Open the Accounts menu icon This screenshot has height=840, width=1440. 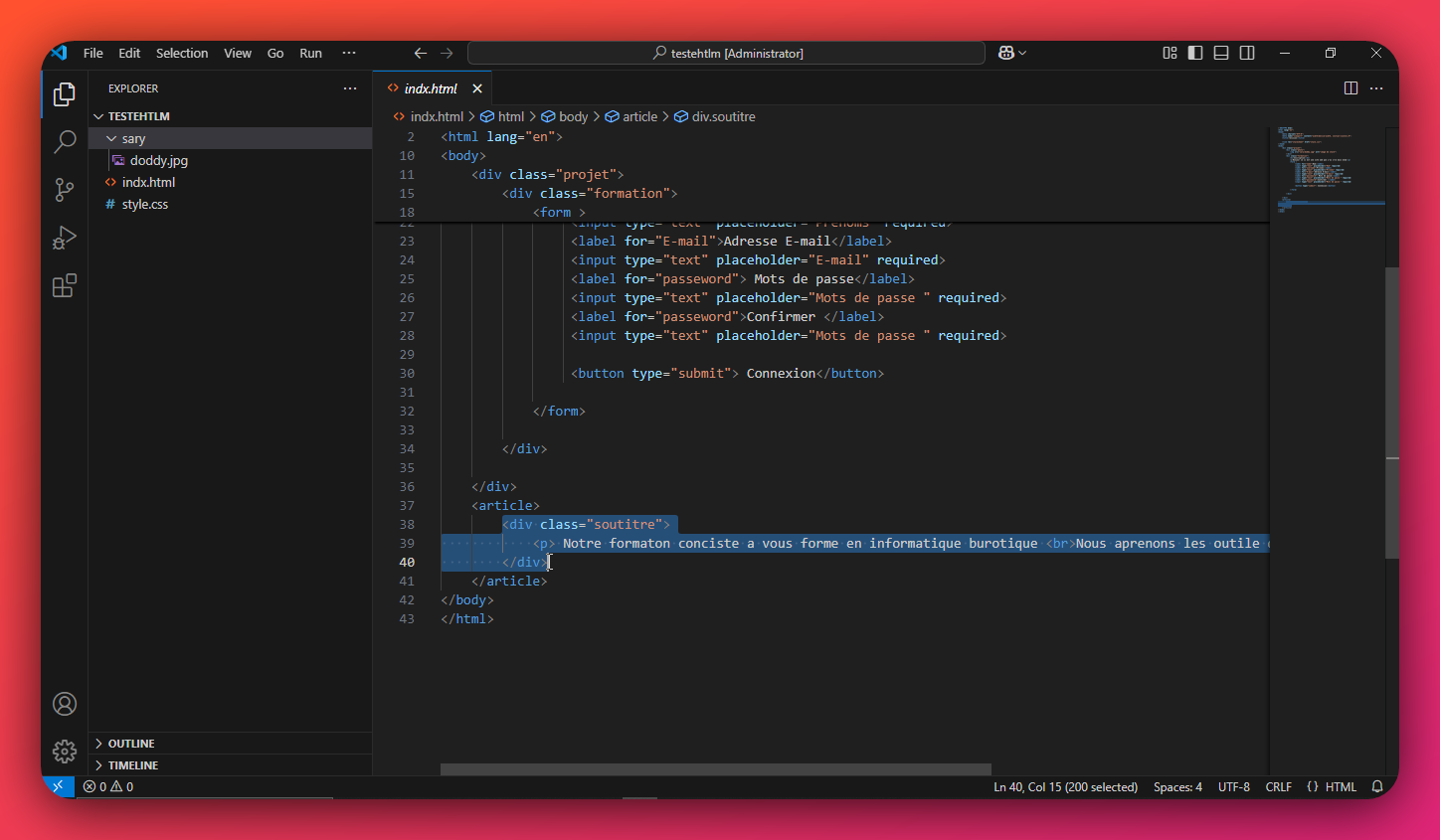point(65,704)
